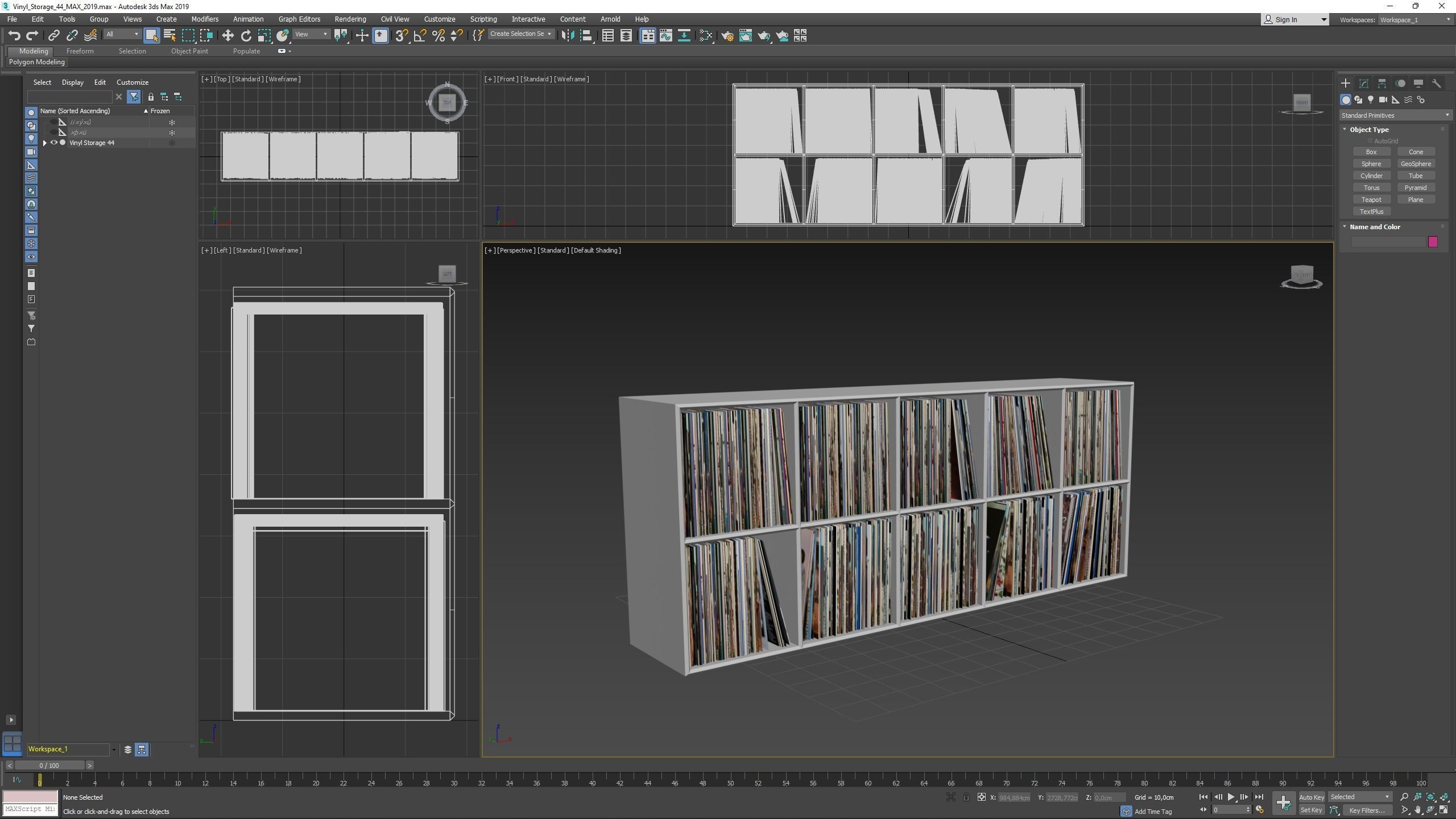The width and height of the screenshot is (1456, 819).
Task: Open the Motion command panel tab
Action: coord(1400,84)
